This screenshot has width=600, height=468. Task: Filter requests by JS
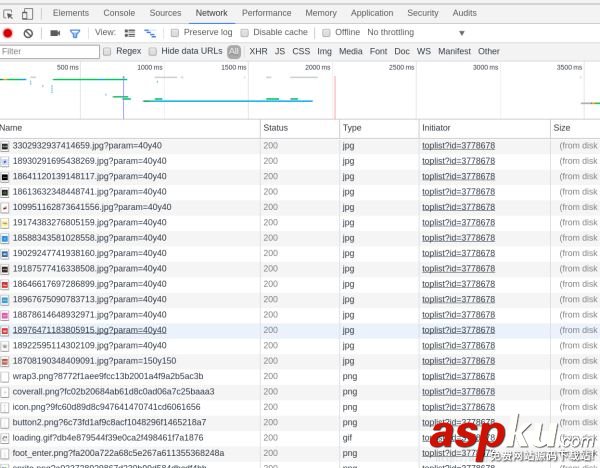280,51
